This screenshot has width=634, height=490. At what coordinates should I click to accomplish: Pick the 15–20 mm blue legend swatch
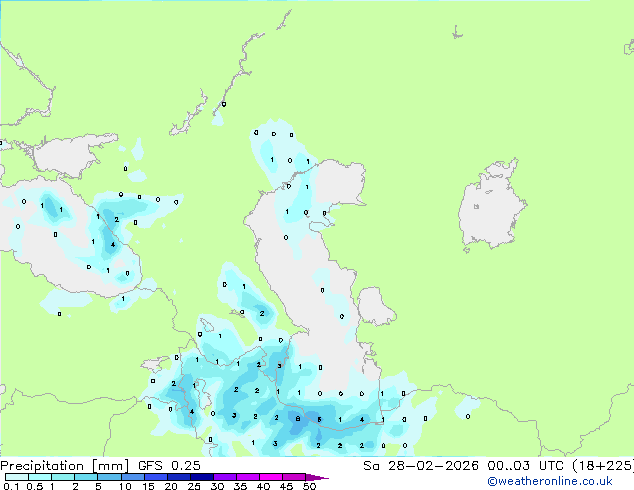click(x=155, y=477)
